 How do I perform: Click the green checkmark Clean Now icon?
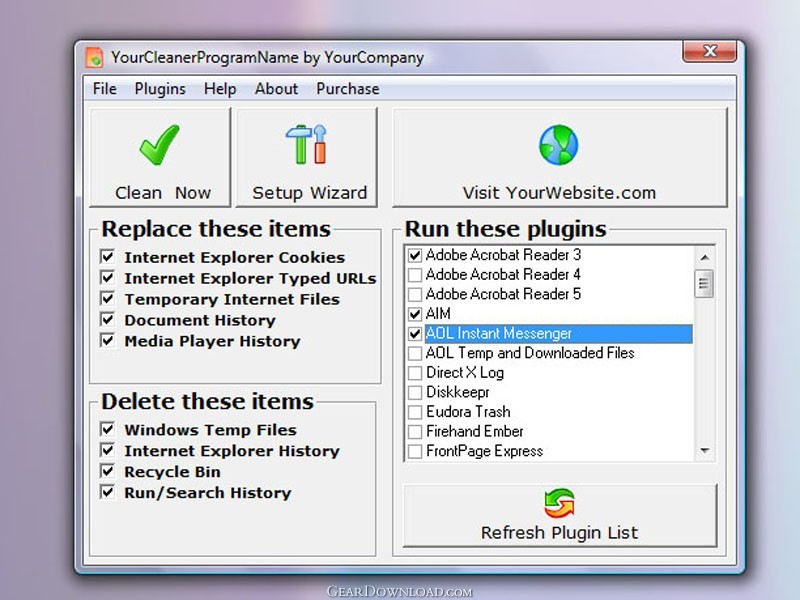point(159,144)
